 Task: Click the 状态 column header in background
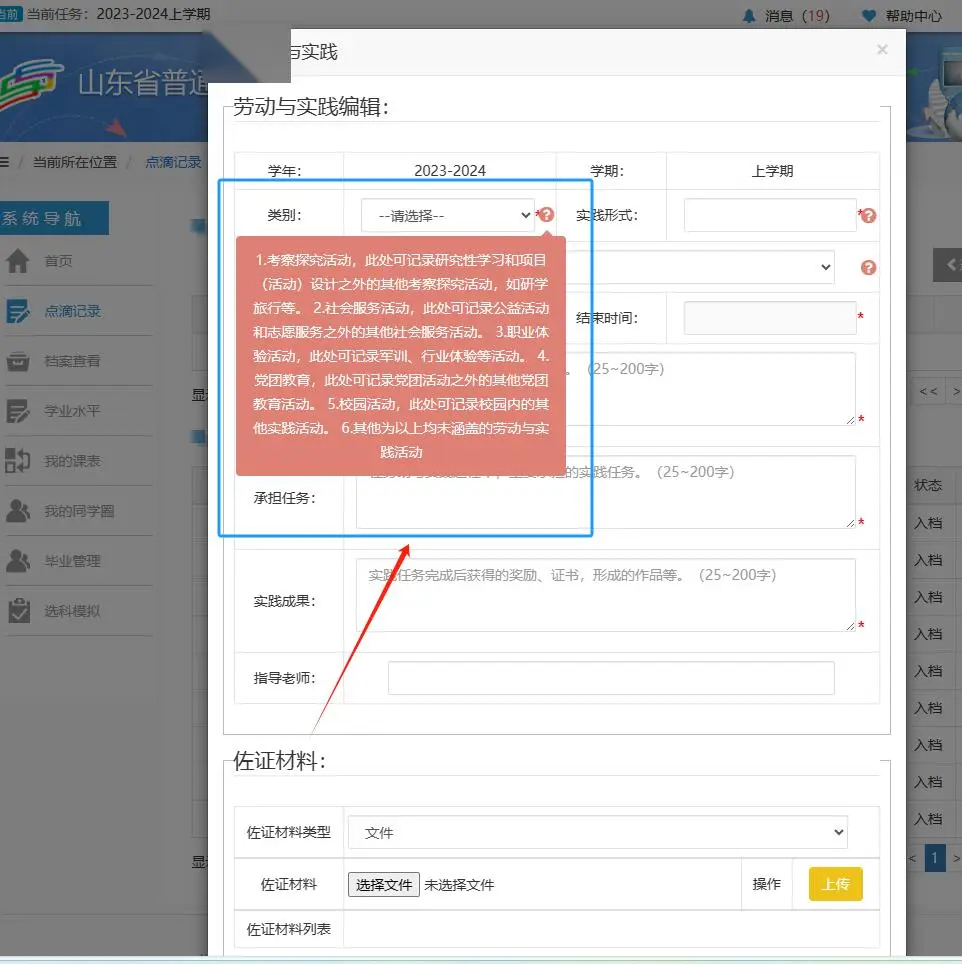pyautogui.click(x=928, y=485)
